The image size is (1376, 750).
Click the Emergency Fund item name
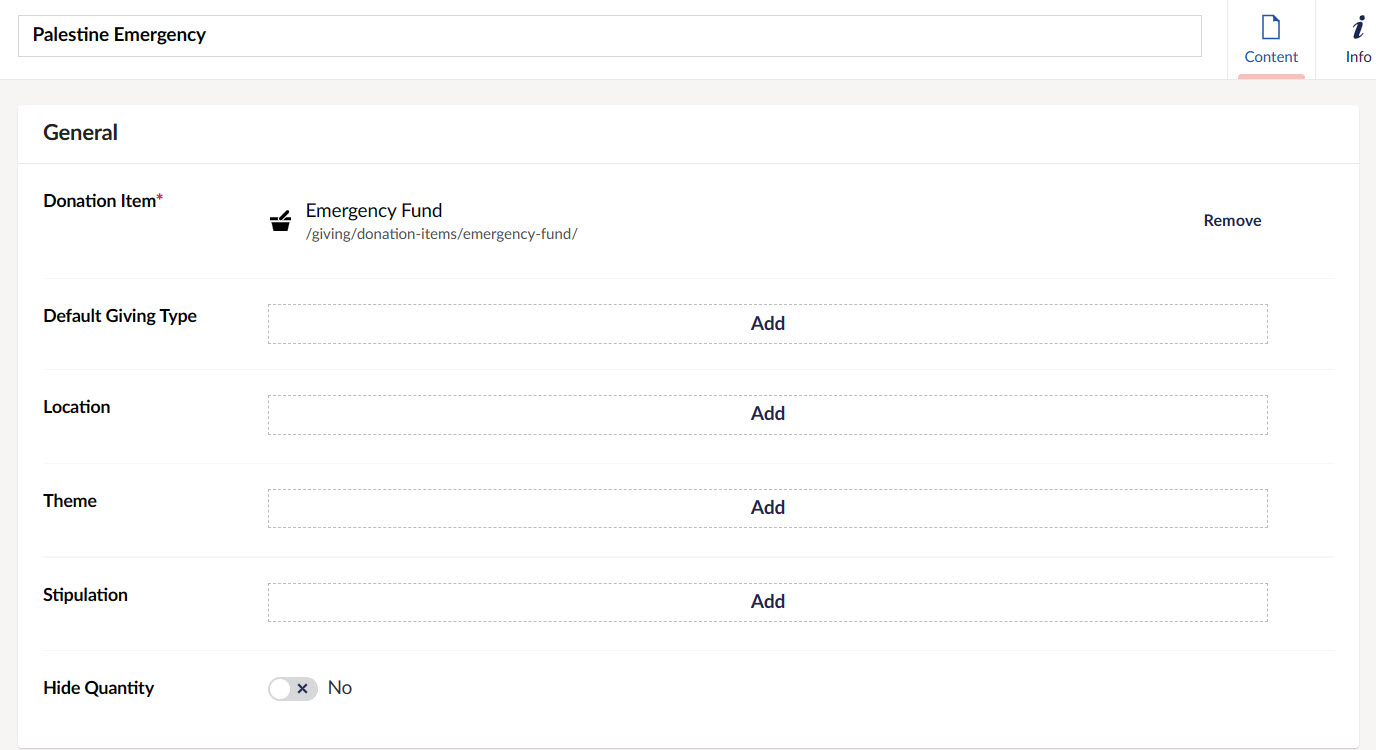click(x=374, y=211)
